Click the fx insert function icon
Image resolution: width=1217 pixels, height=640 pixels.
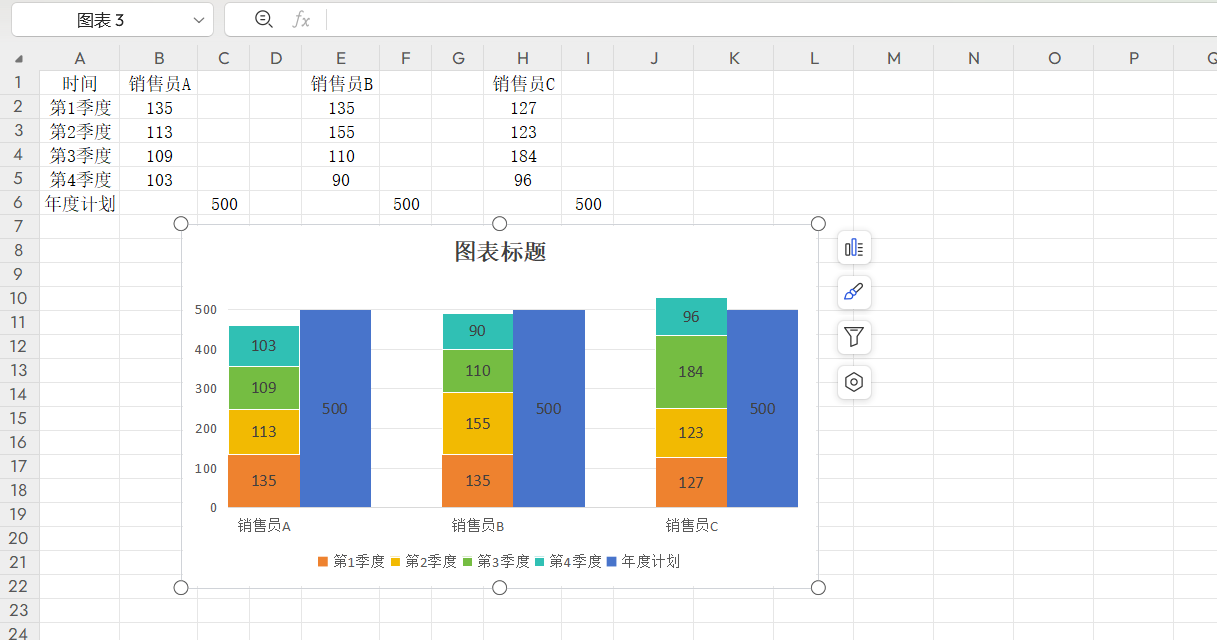(300, 19)
